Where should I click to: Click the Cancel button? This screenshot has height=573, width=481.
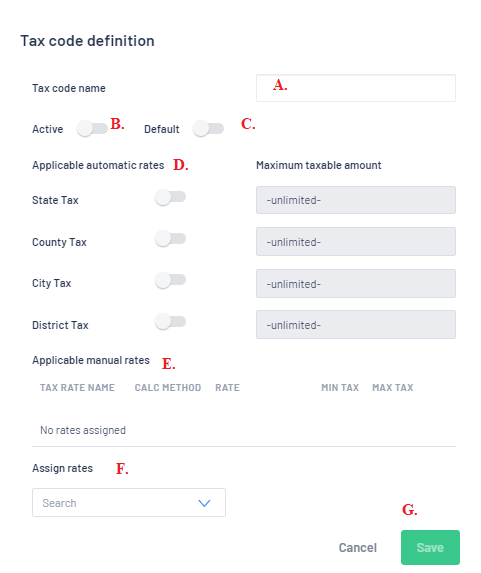pyautogui.click(x=357, y=547)
